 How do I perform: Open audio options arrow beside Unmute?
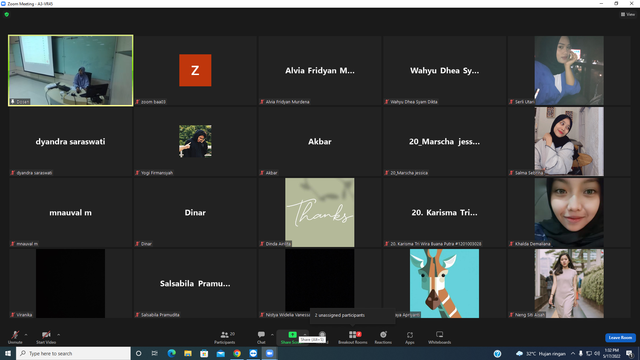click(26, 335)
